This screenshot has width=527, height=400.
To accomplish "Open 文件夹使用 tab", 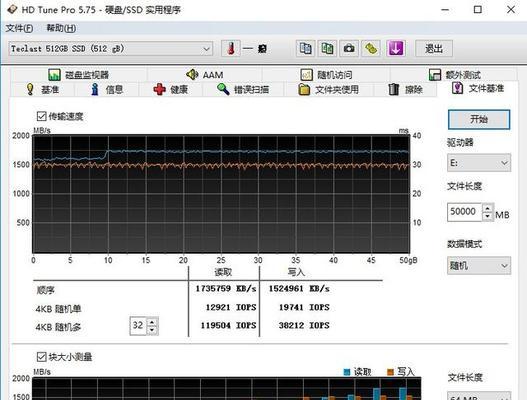I will click(328, 89).
